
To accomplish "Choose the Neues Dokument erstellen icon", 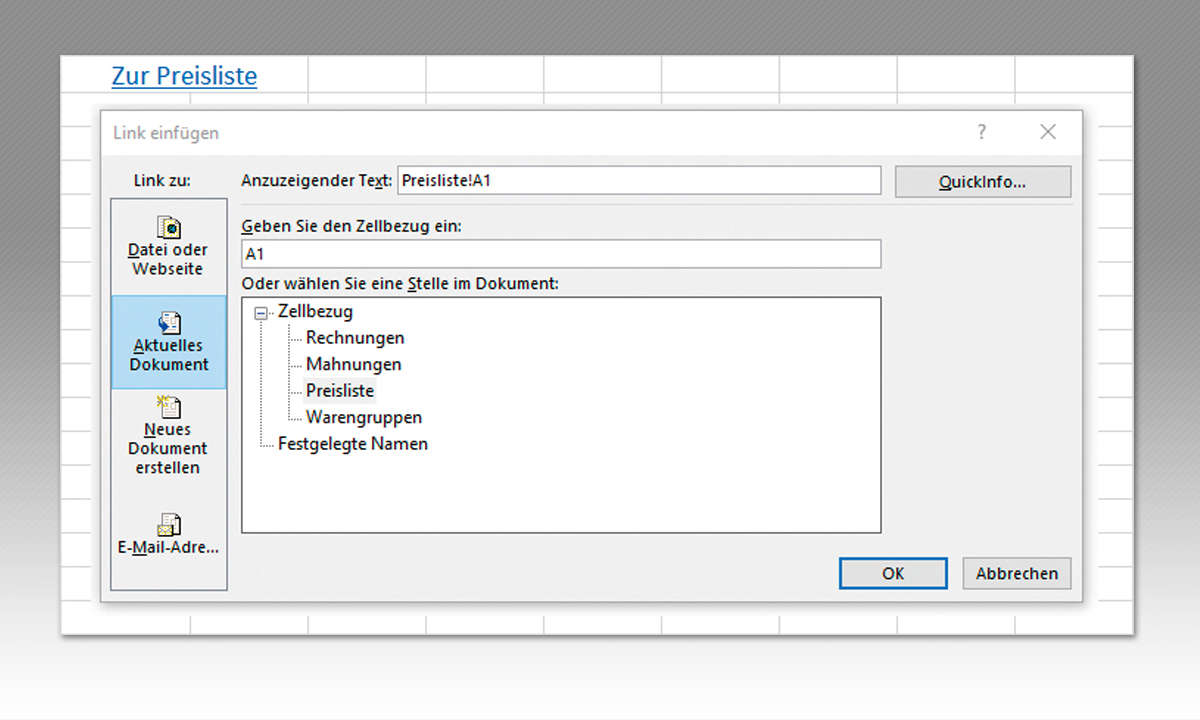I will pos(168,407).
